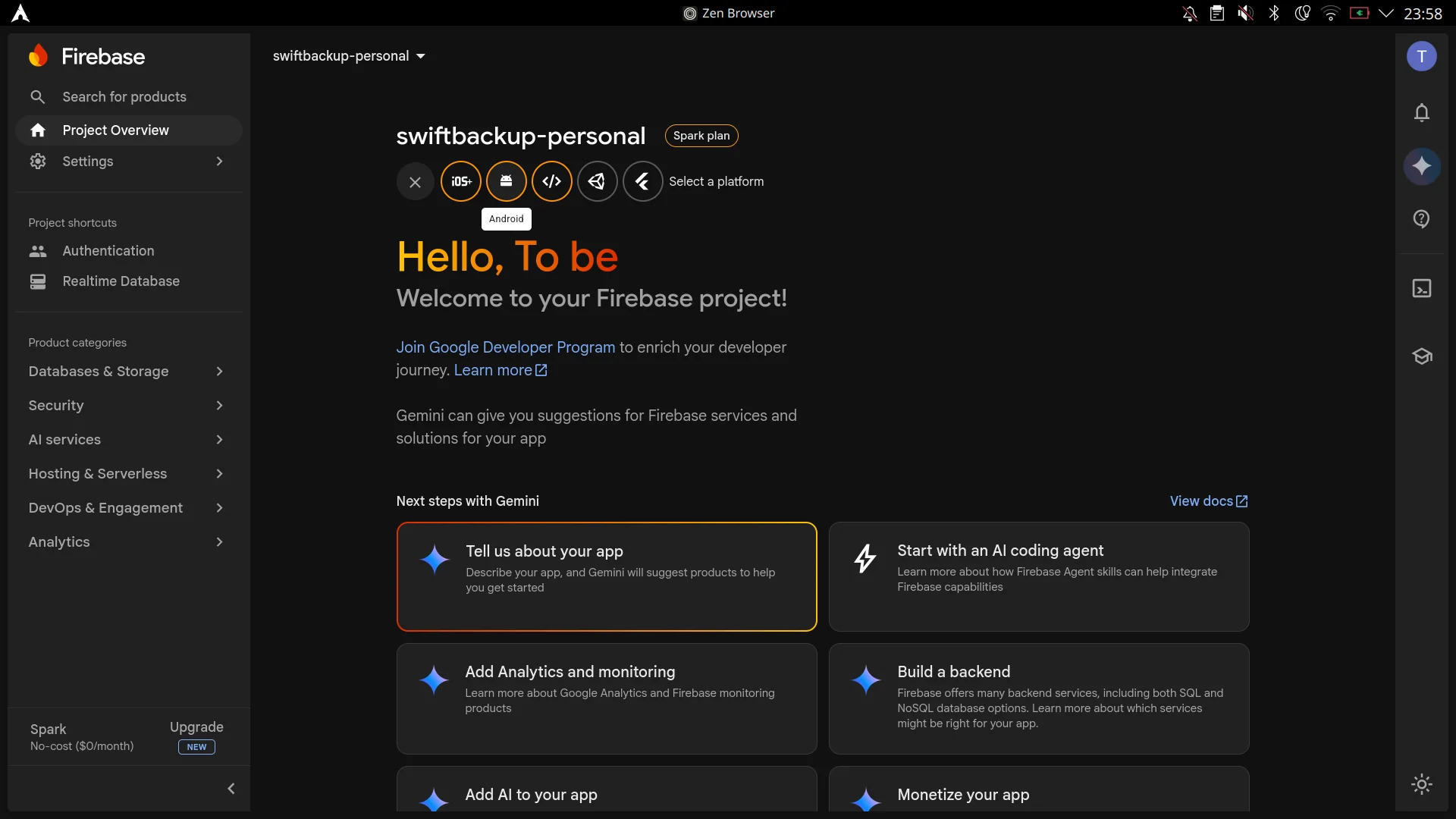Open Add Analytics and monitoring card
Screen dimensions: 1456x819
(607, 698)
